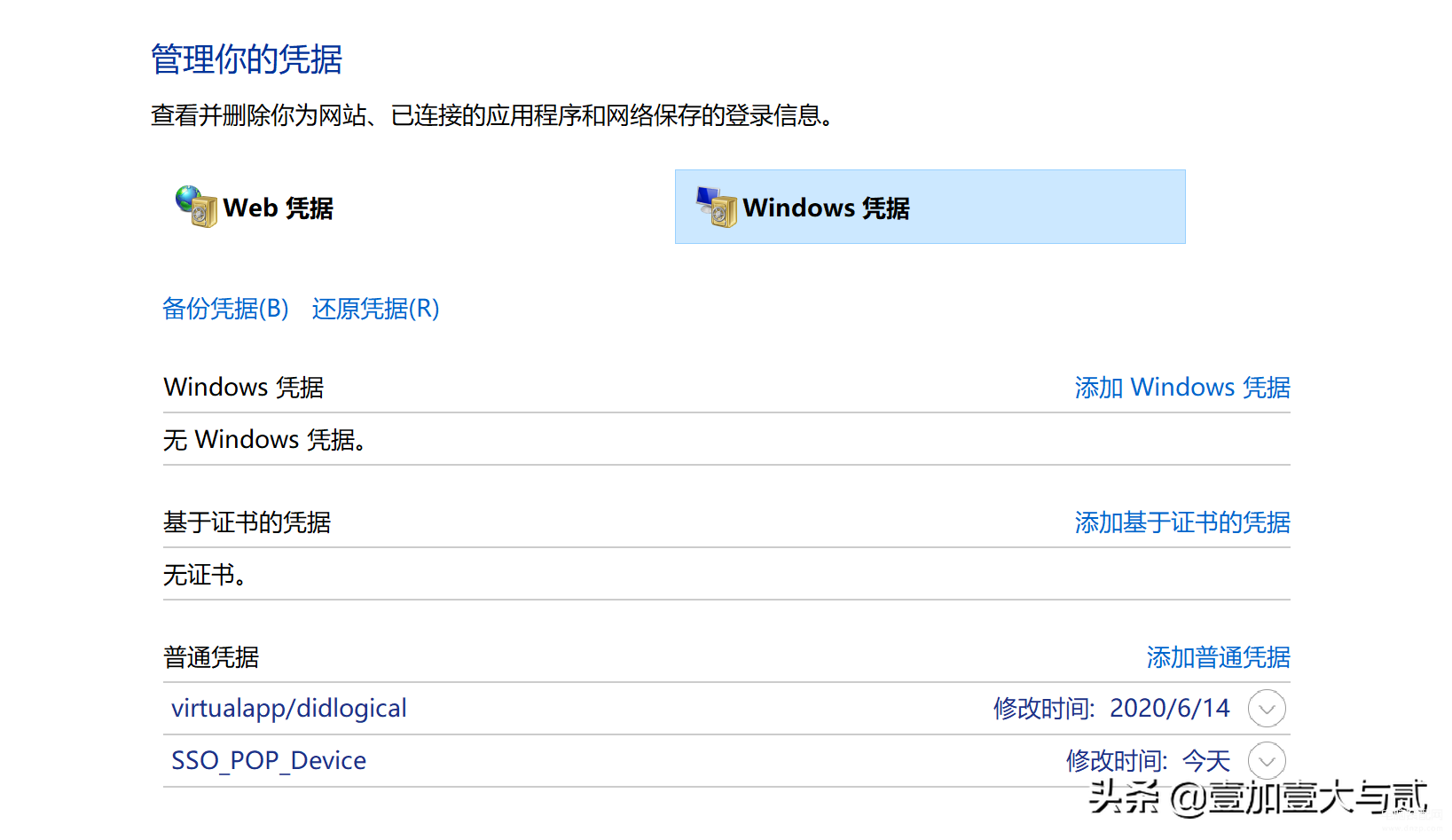
Task: Expand the SSO_POP_Device chevron
Action: click(1267, 761)
